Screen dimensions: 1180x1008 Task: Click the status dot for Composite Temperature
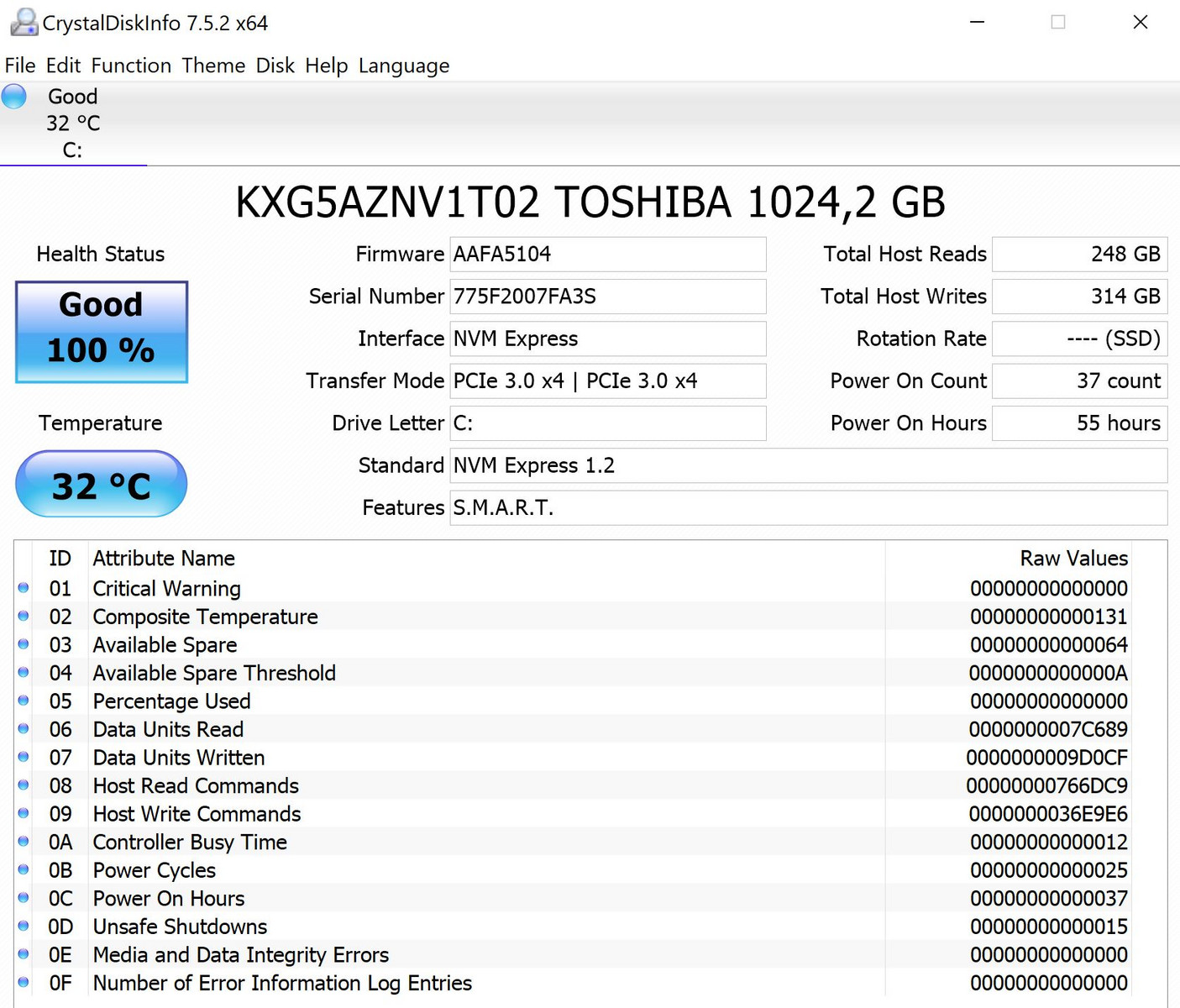coord(24,617)
